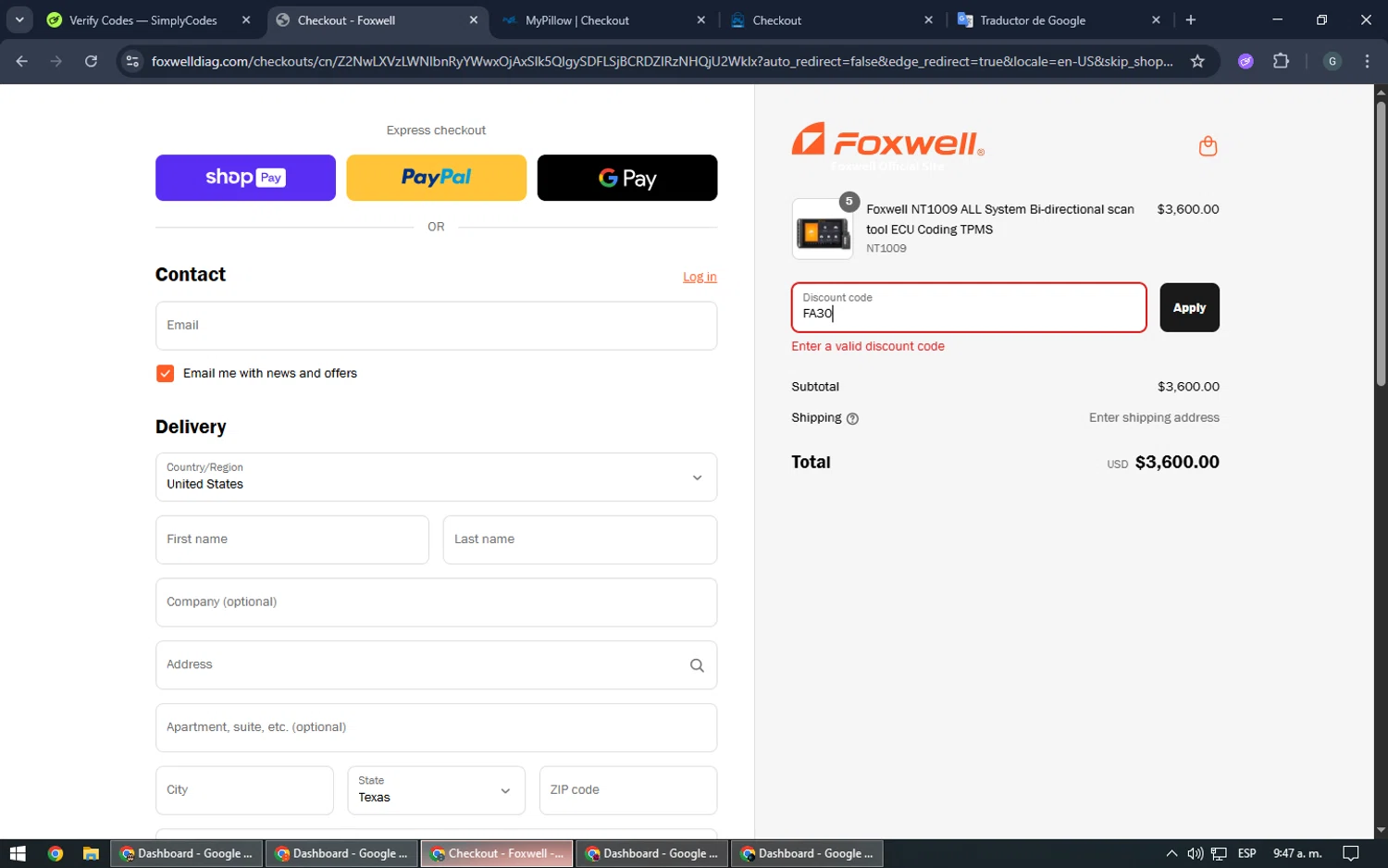
Task: Click the Foxwell logo
Action: (887, 141)
